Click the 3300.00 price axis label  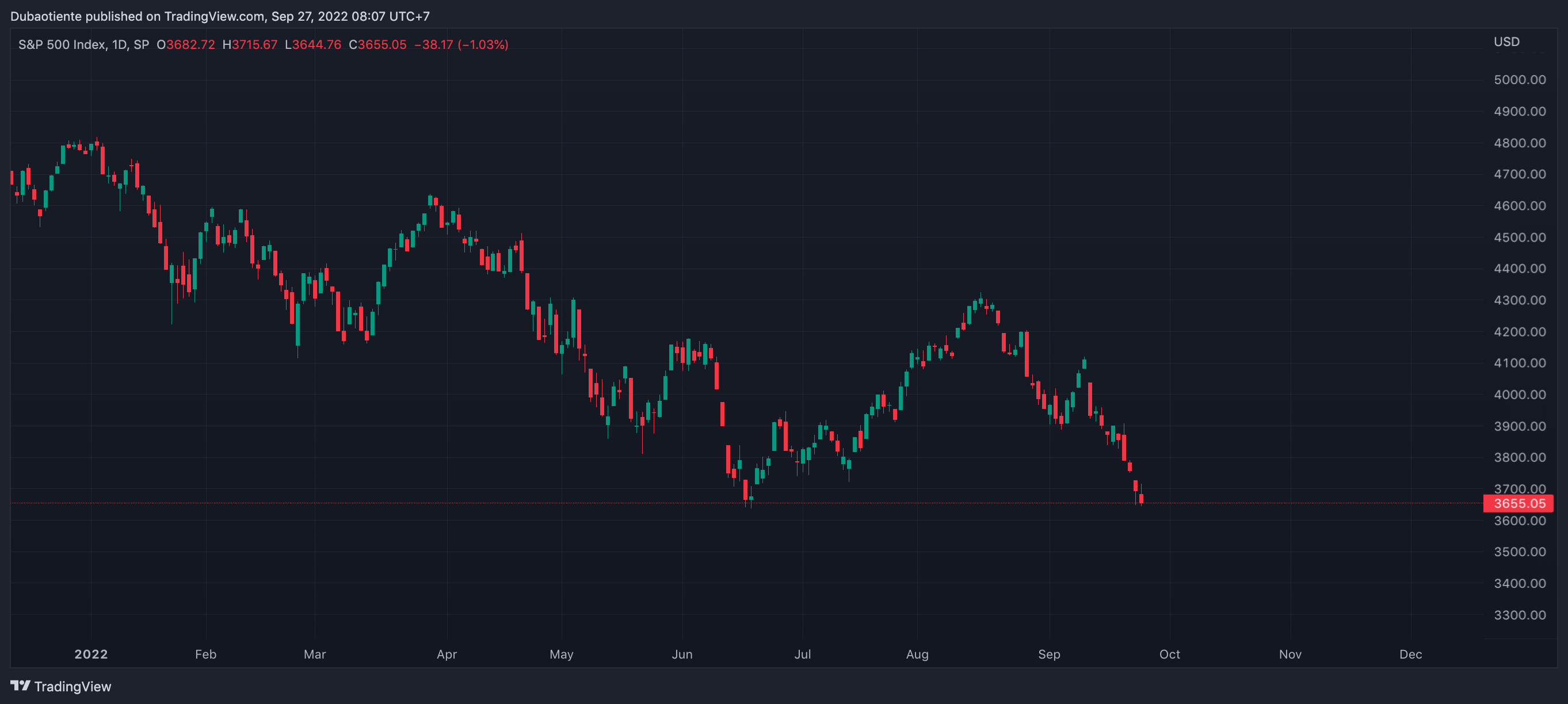point(1519,614)
